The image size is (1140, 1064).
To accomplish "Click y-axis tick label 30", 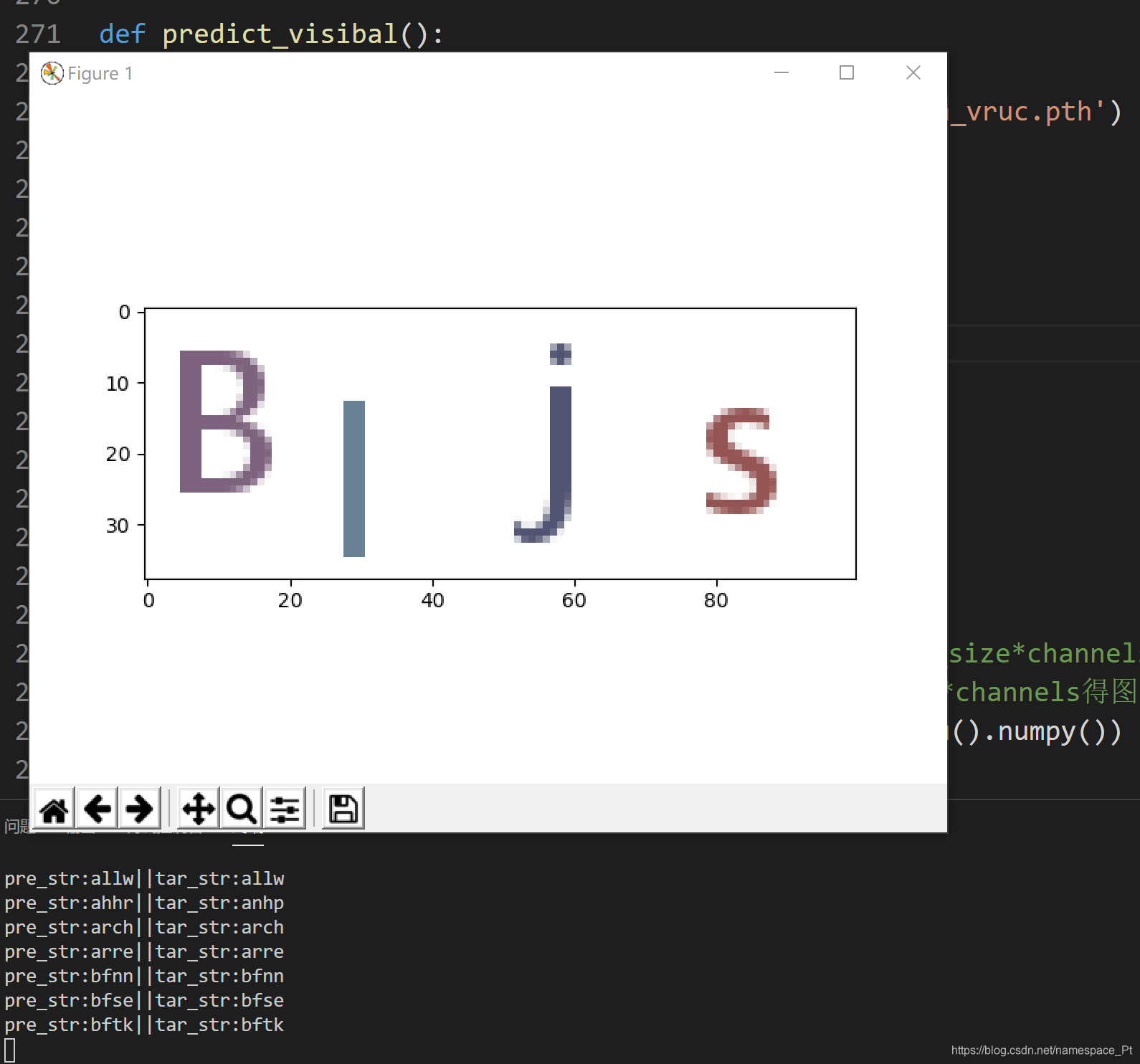I will click(x=118, y=526).
